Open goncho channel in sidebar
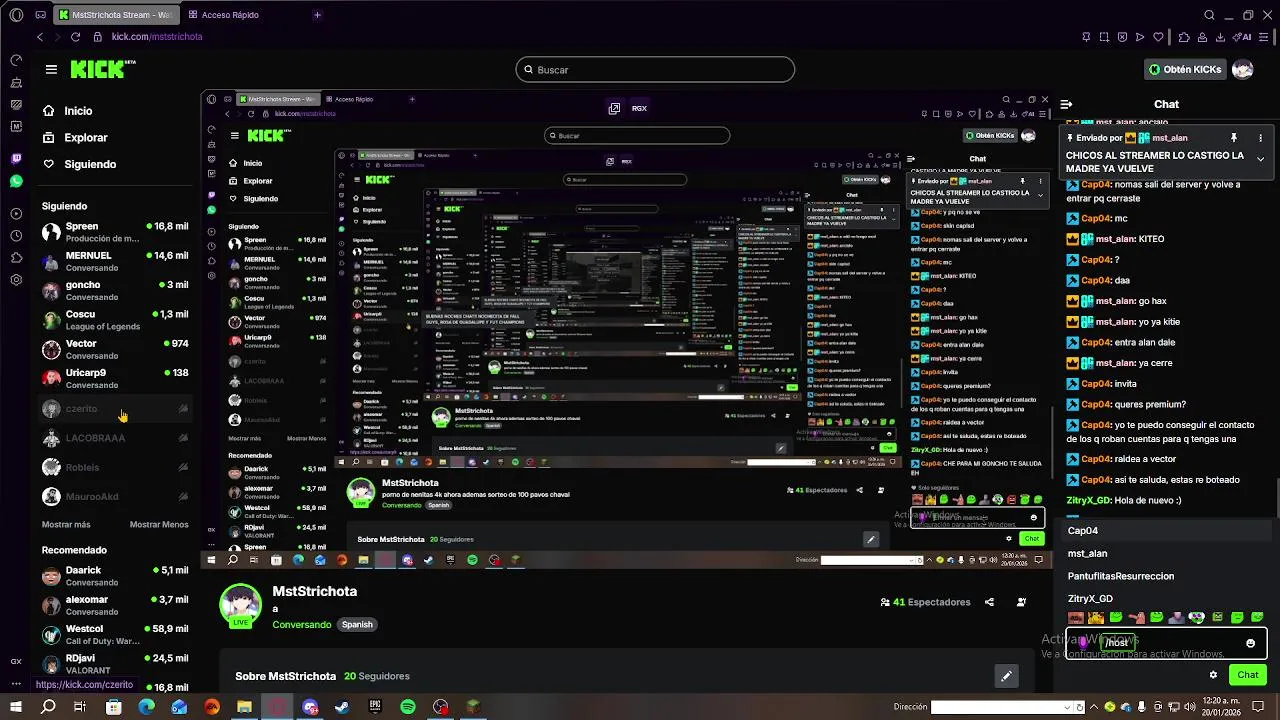1280x720 pixels. [x=115, y=291]
